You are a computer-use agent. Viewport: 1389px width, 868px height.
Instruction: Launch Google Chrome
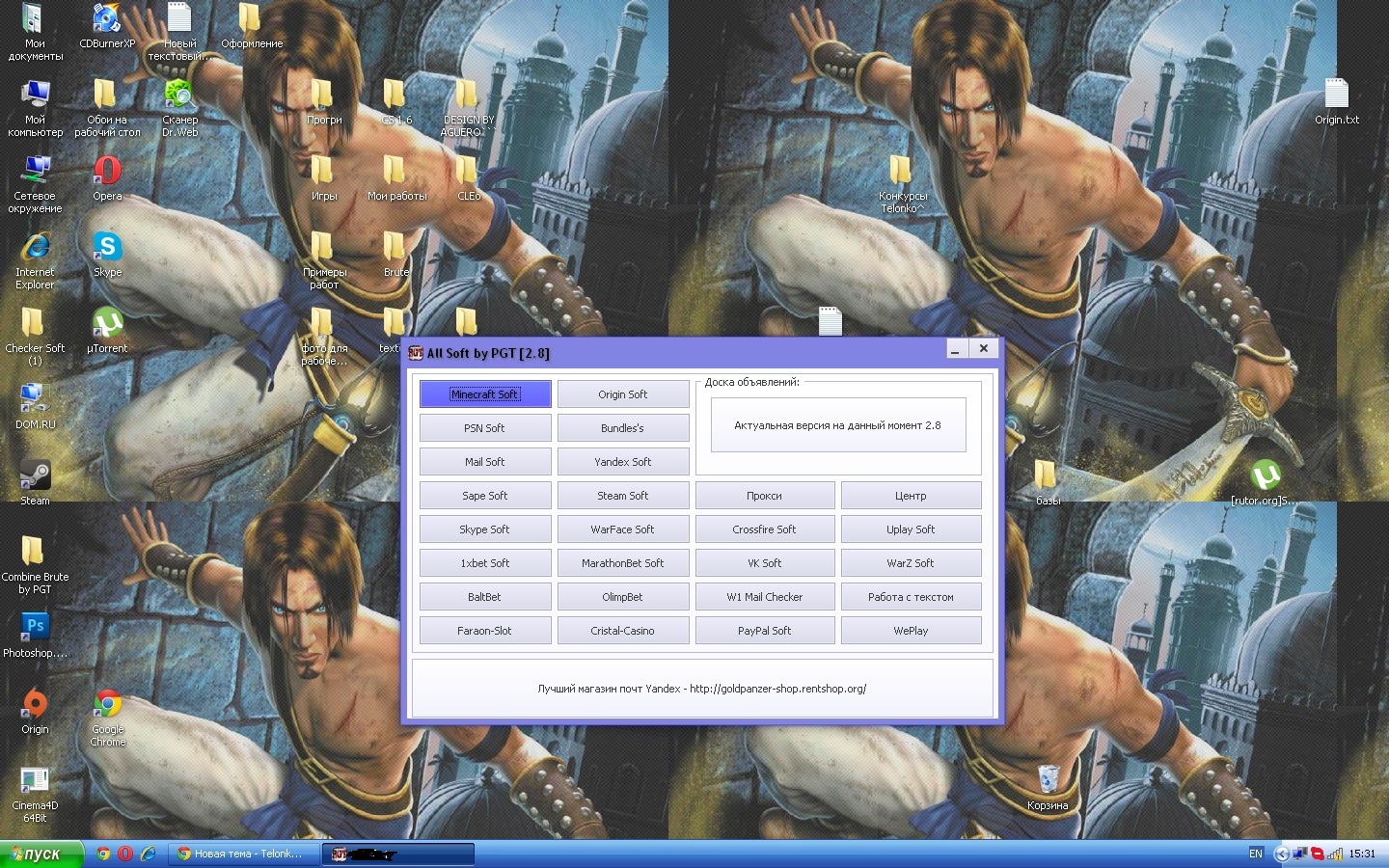pos(106,705)
